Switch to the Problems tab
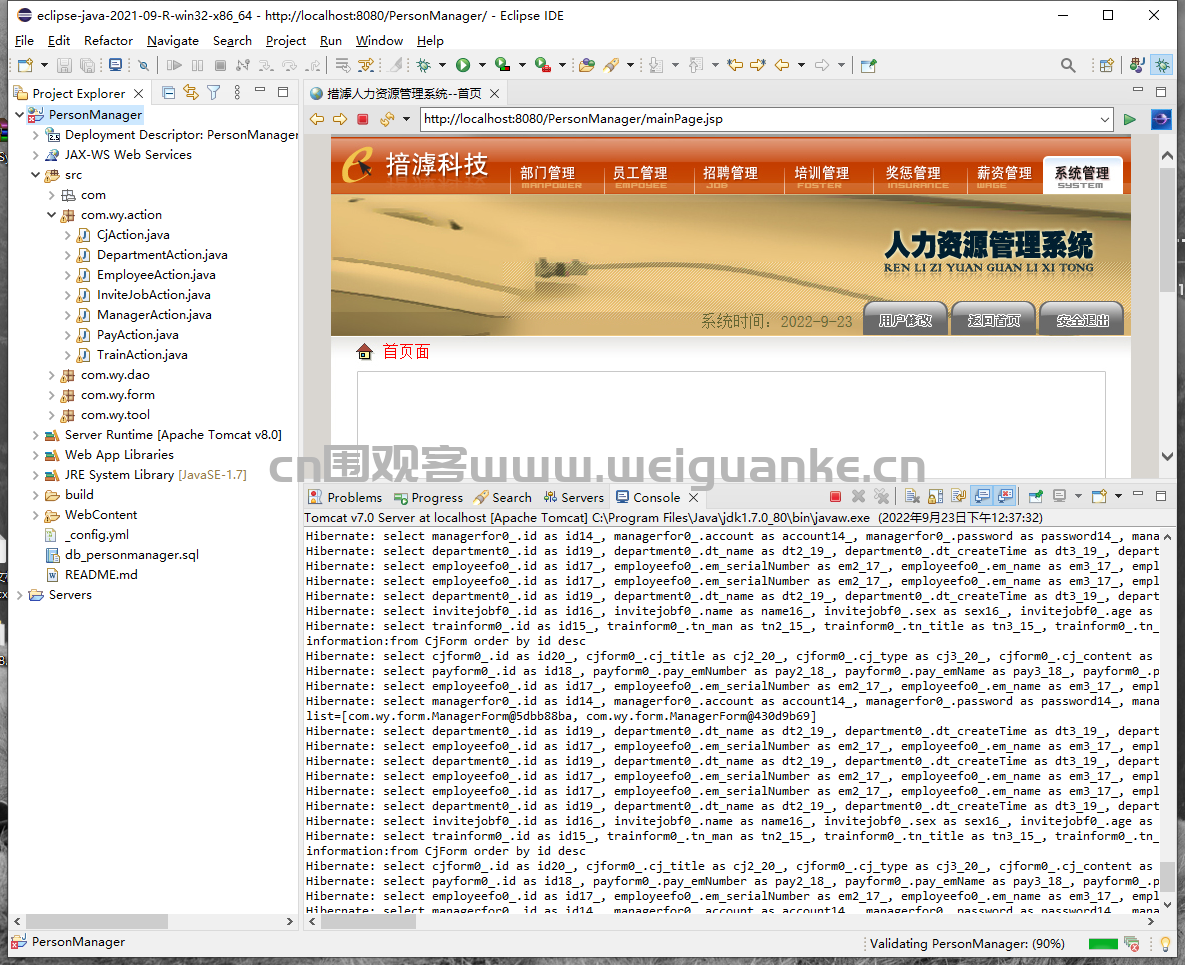 click(345, 497)
